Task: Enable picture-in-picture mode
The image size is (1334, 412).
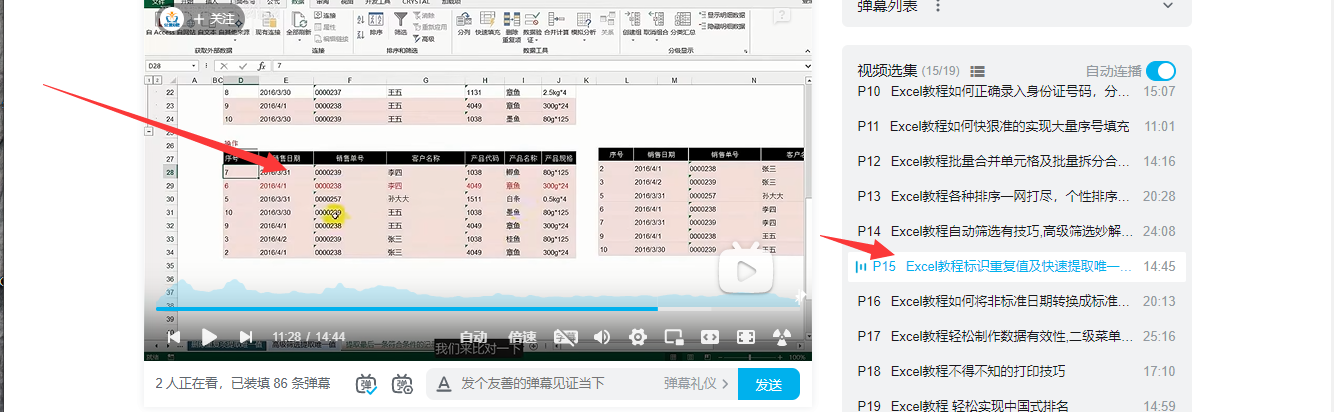Action: click(x=673, y=337)
